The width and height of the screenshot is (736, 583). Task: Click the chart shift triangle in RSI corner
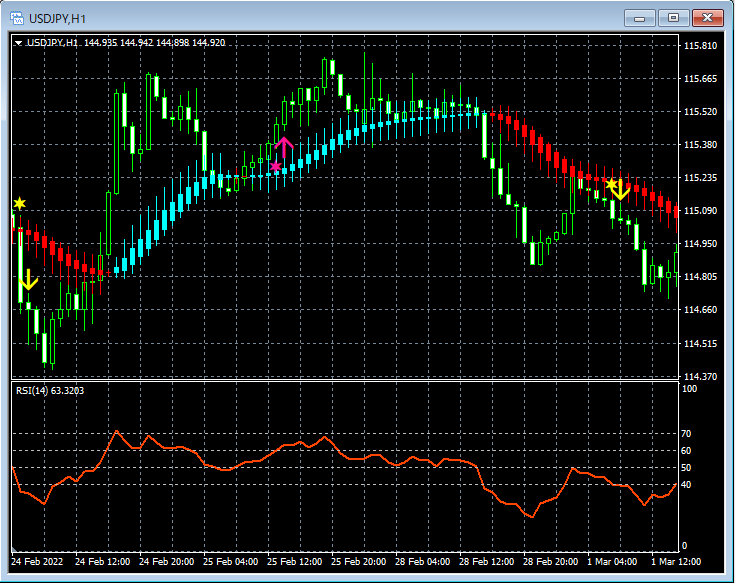tap(14, 549)
